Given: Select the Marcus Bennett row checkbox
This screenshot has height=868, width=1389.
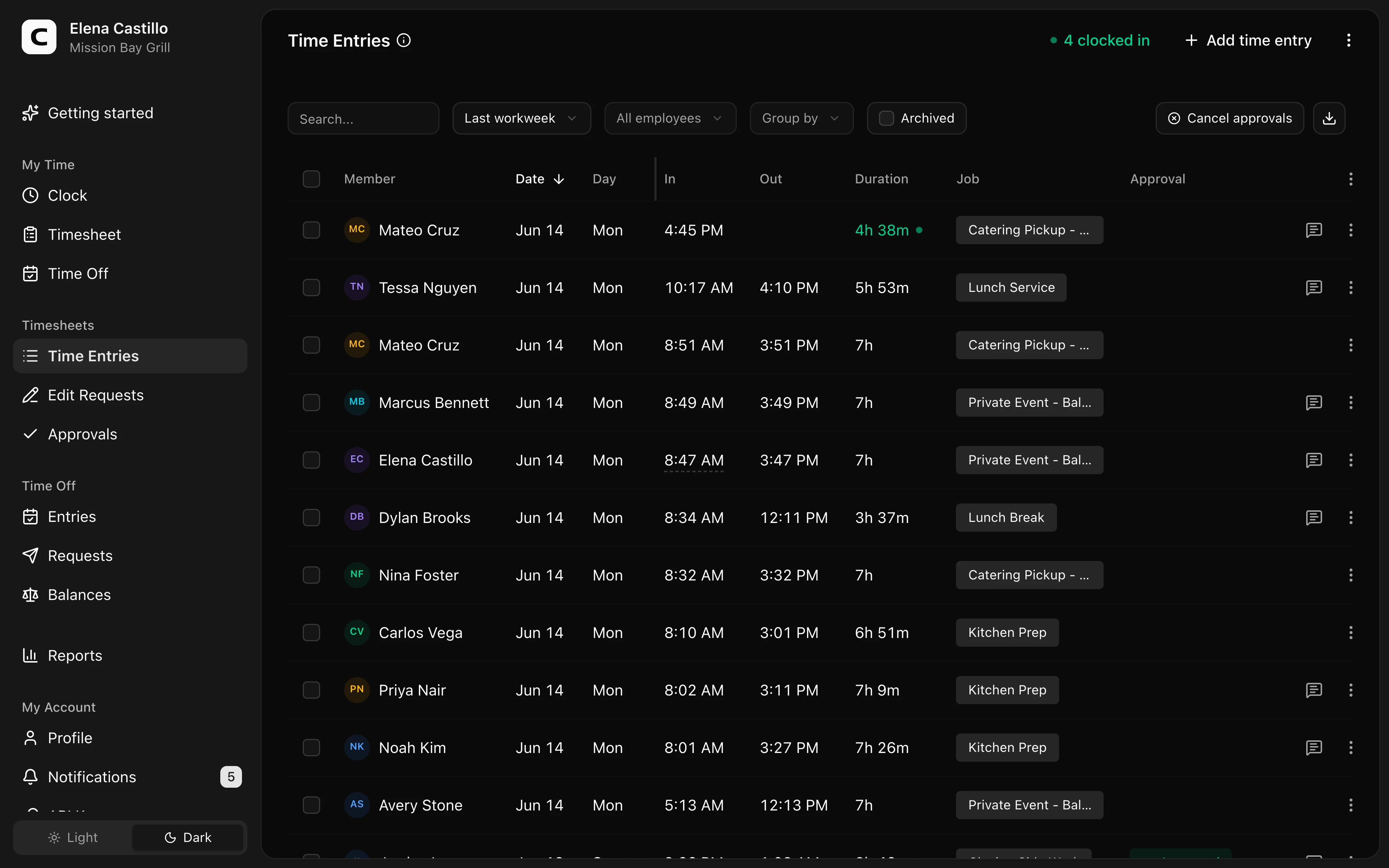Looking at the screenshot, I should click(x=311, y=403).
